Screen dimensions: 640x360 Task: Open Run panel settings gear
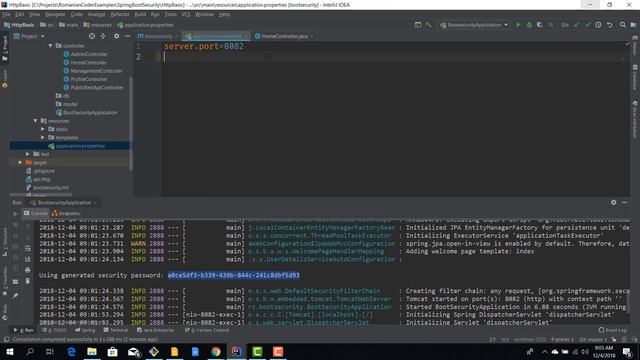click(x=613, y=202)
